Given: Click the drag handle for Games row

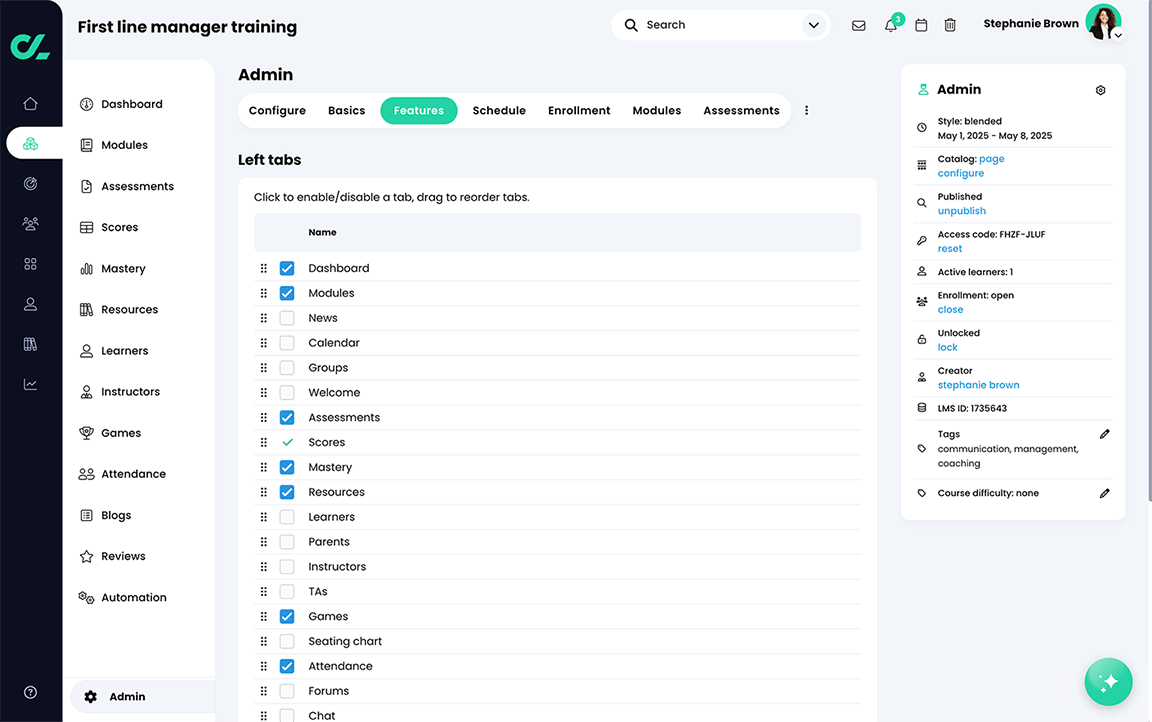Looking at the screenshot, I should coord(263,616).
